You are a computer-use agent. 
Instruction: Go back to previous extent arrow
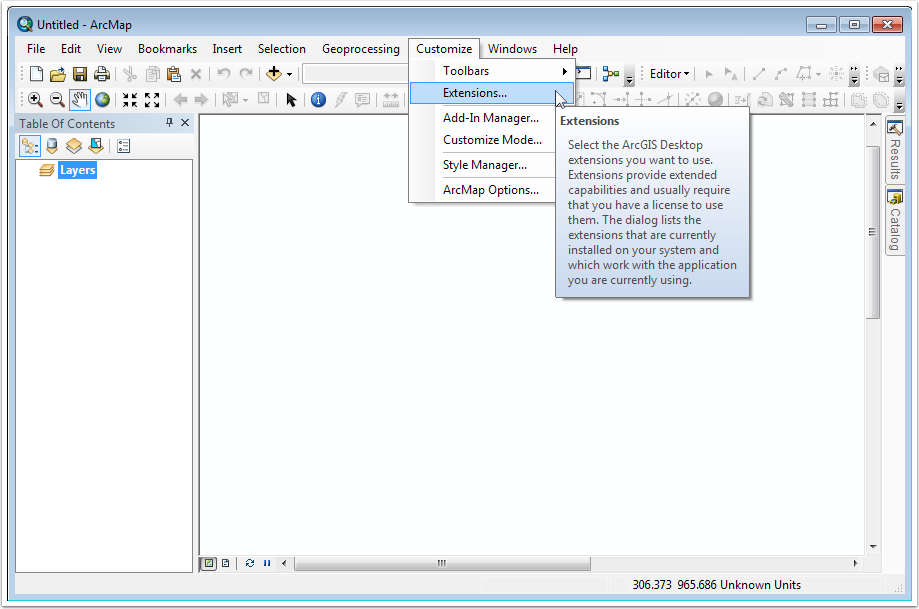tap(181, 100)
